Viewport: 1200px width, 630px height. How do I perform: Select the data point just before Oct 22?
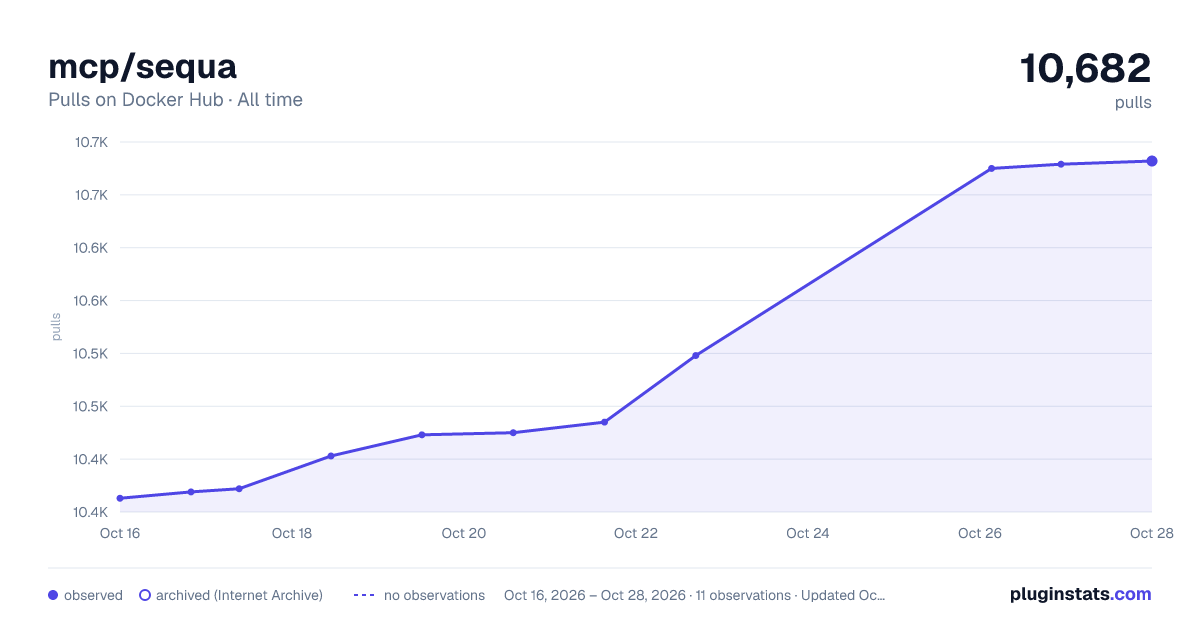click(604, 422)
